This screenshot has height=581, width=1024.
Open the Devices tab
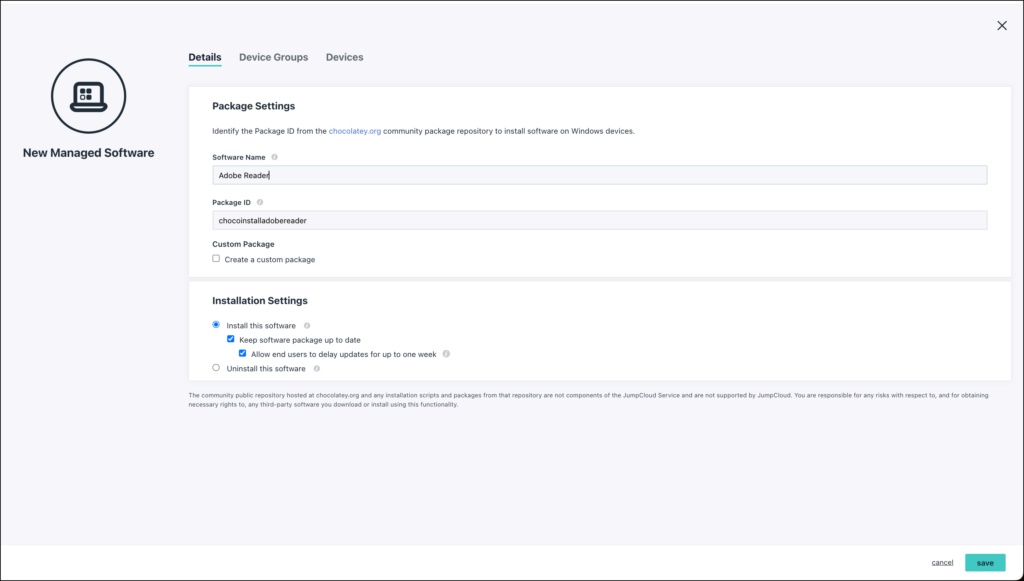pyautogui.click(x=344, y=57)
